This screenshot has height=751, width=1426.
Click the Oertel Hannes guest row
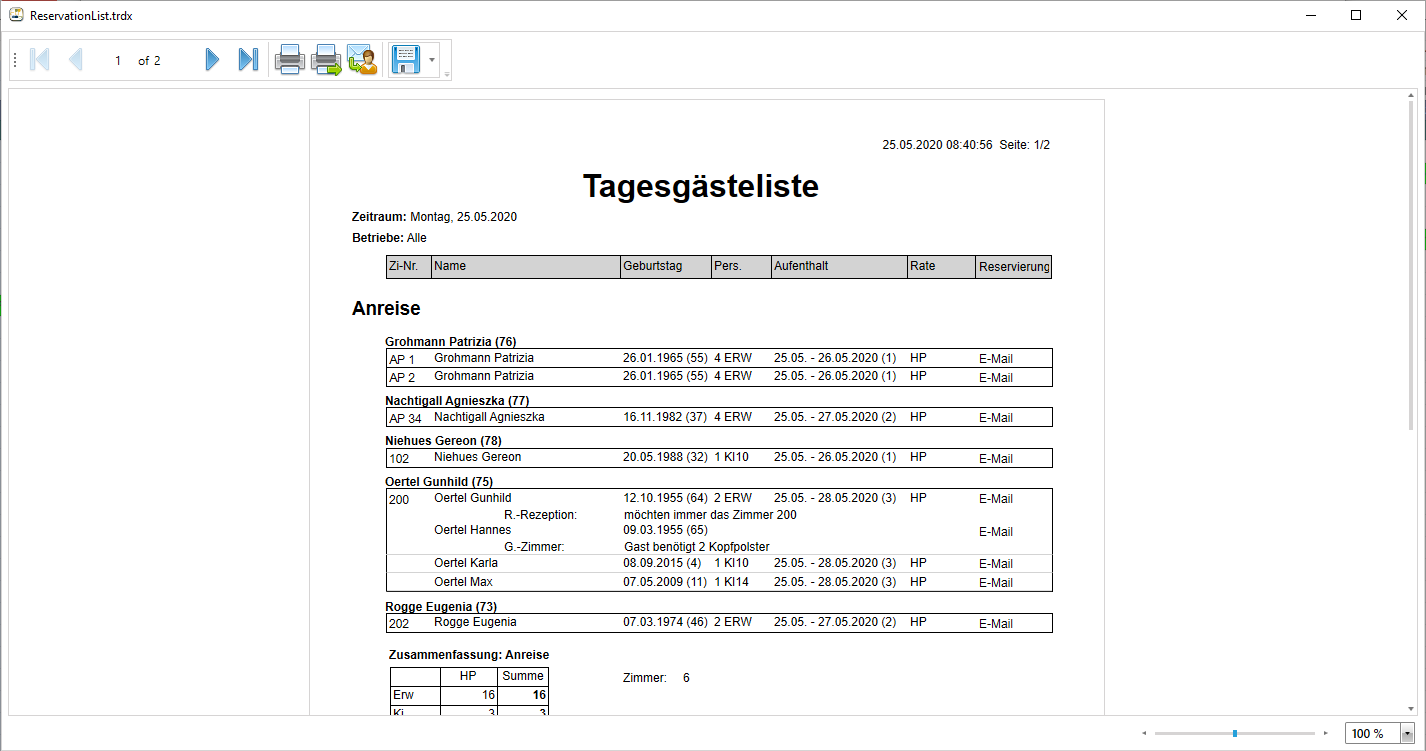pyautogui.click(x=719, y=530)
